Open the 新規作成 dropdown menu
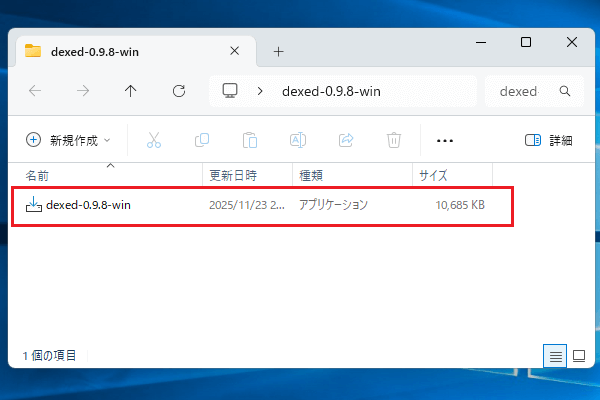 click(68, 141)
